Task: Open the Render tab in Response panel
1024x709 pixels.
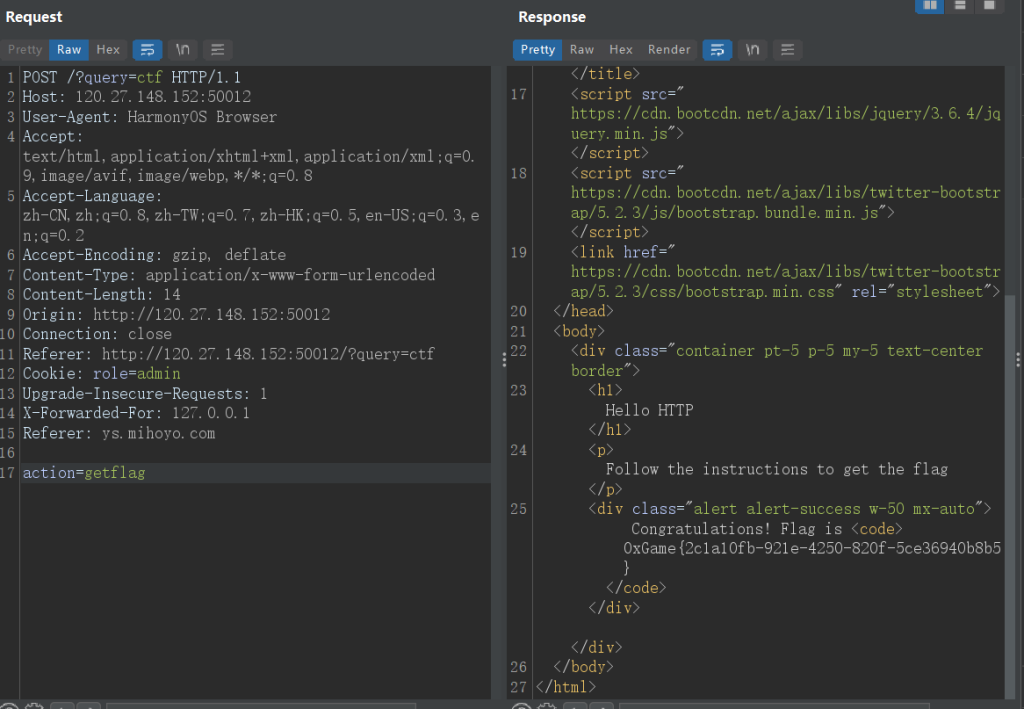Action: (x=669, y=50)
